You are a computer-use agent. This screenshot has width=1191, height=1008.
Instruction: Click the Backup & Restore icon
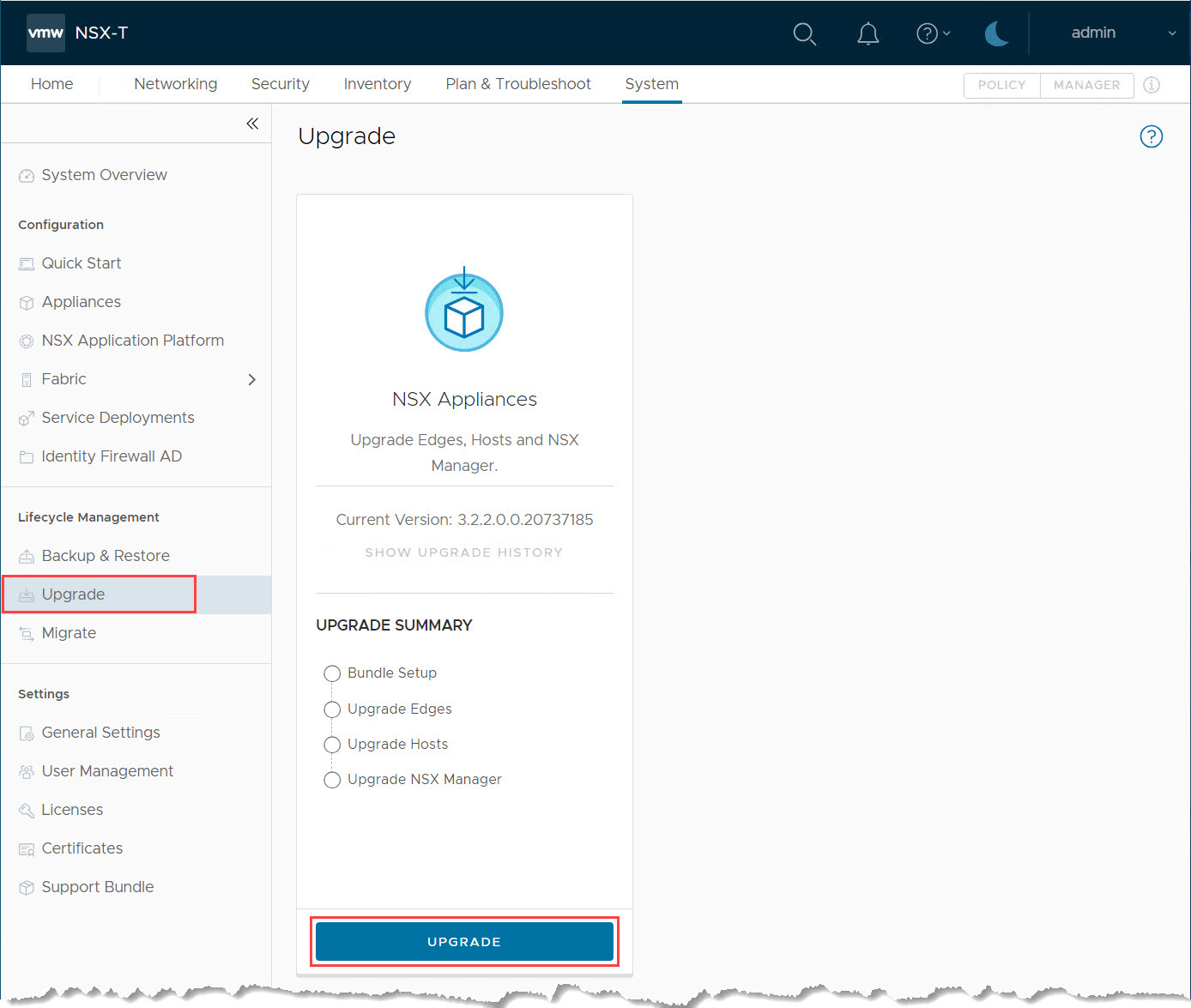(27, 557)
